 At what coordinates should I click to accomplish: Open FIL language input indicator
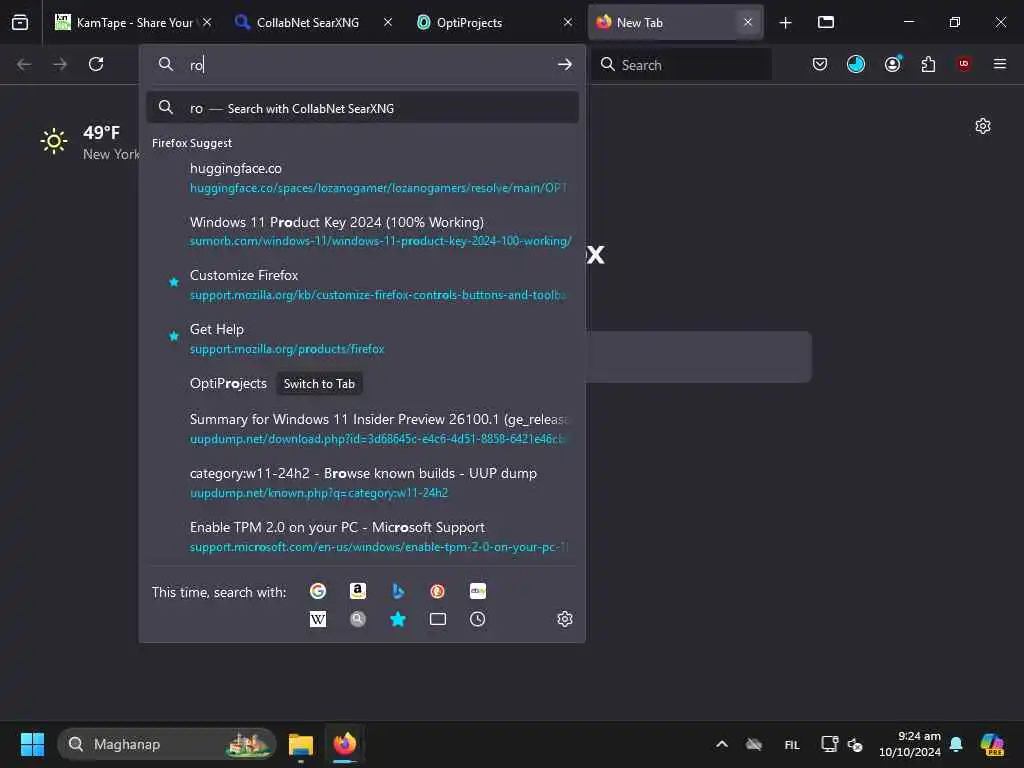[x=792, y=744]
